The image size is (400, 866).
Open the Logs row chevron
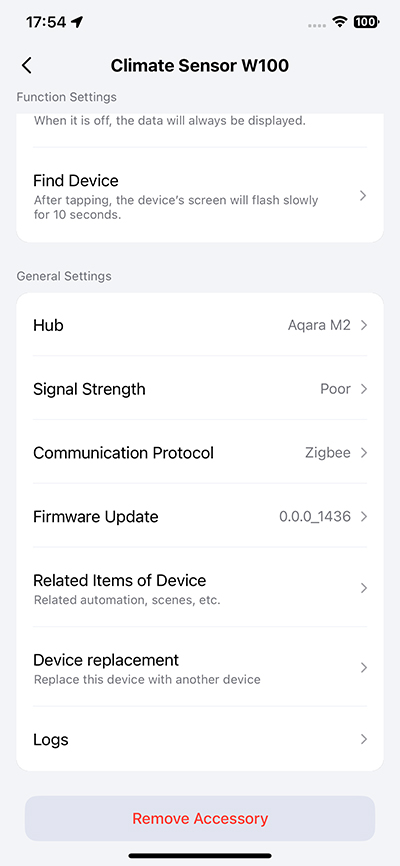(364, 739)
